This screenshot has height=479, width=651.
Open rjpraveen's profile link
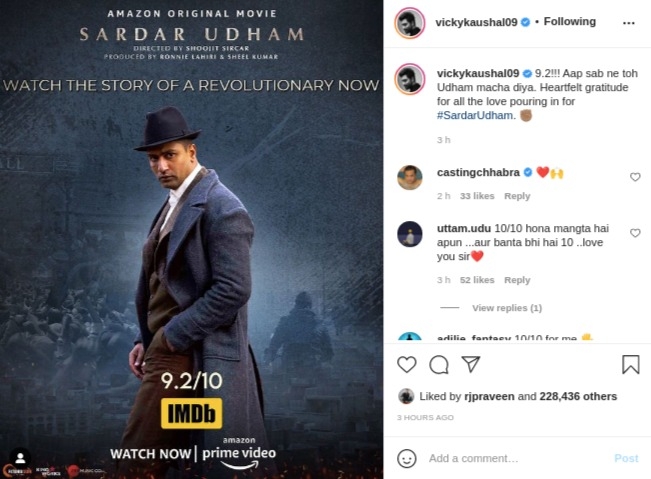pyautogui.click(x=489, y=396)
